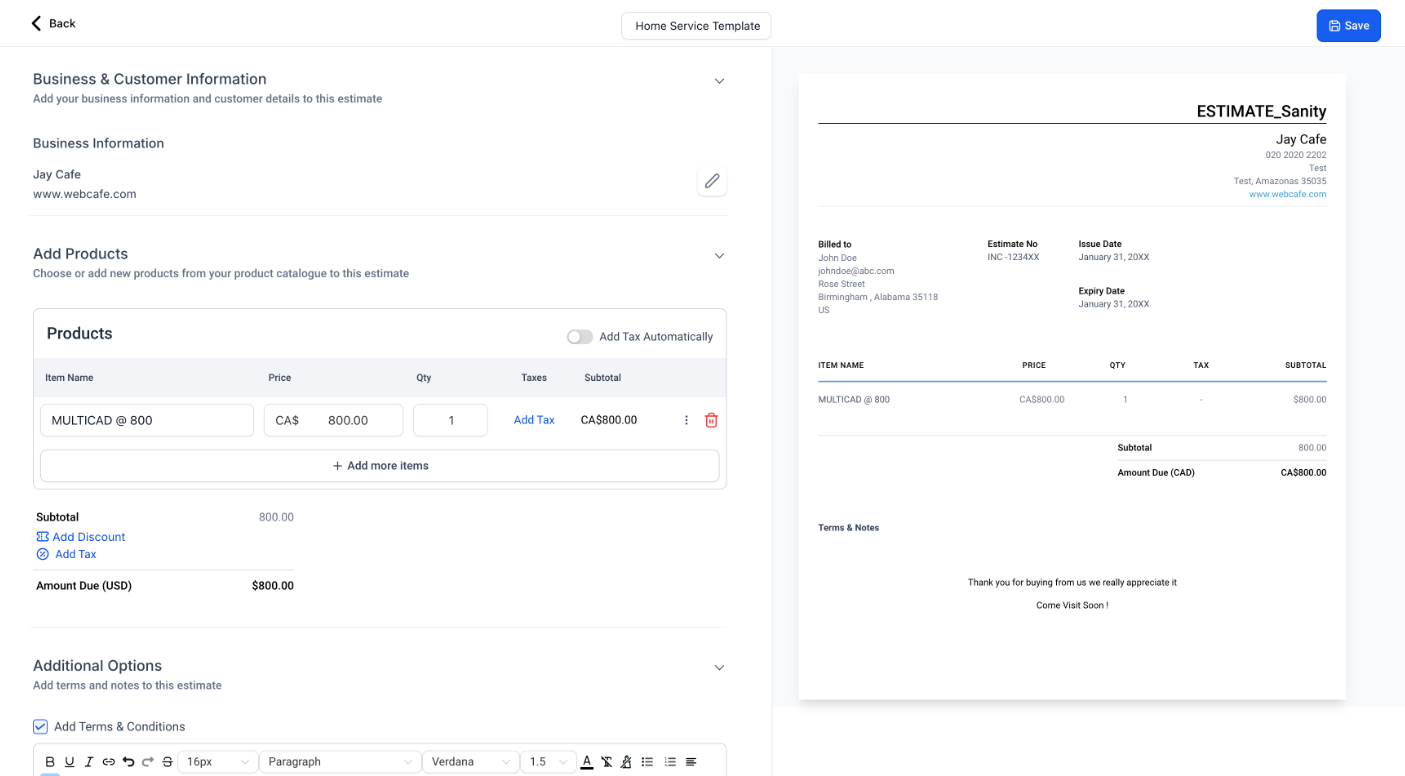Click the bold formatting icon
The image size is (1405, 776).
tap(50, 762)
